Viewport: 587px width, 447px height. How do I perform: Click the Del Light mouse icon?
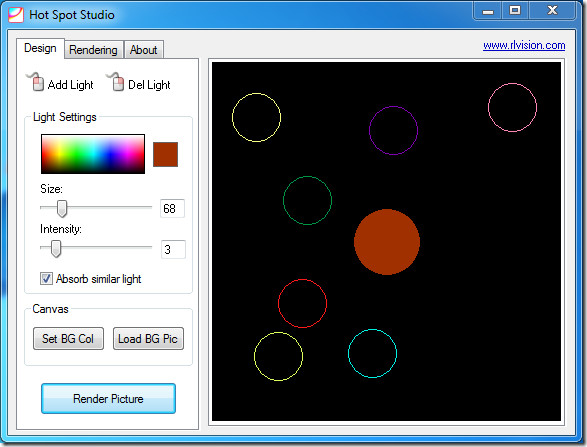click(116, 82)
